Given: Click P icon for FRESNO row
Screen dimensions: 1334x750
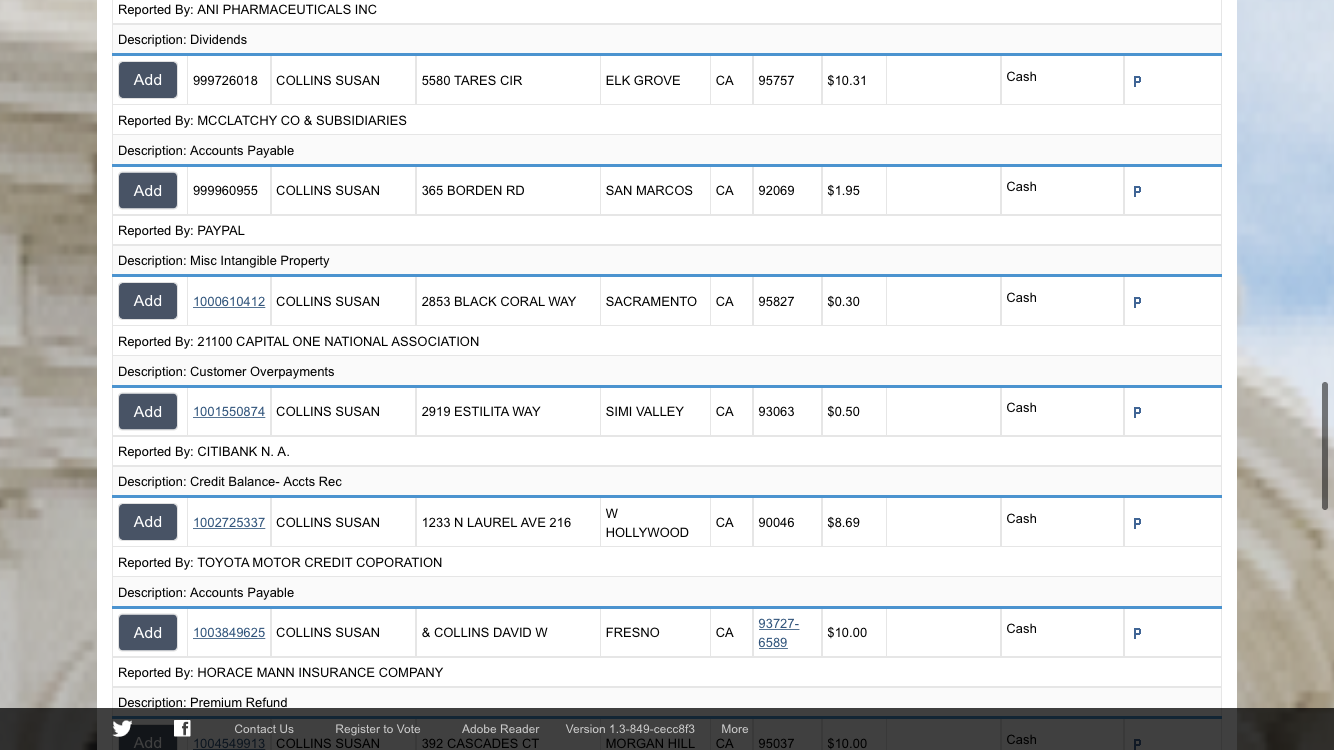Looking at the screenshot, I should click(1137, 633).
